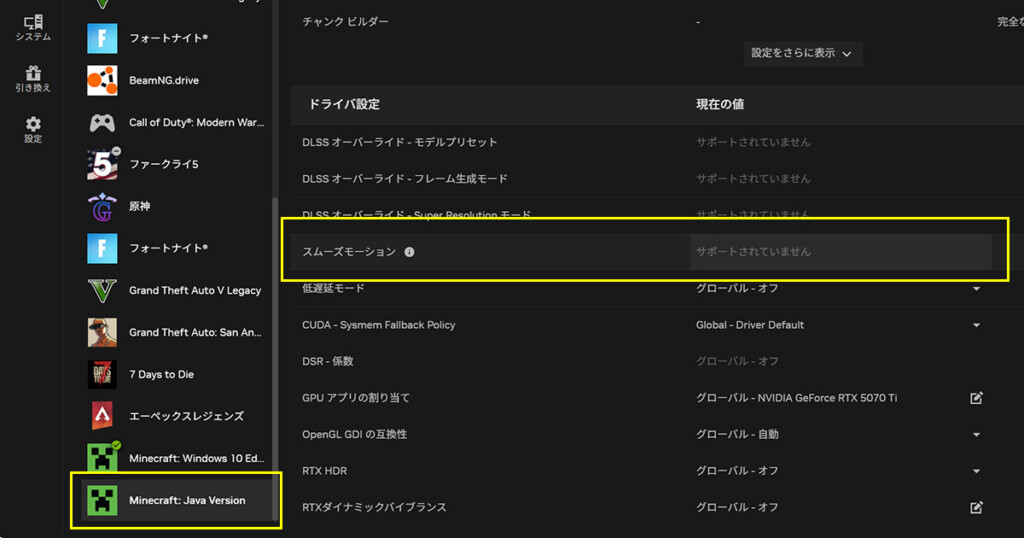Click 低遅延モード setting label

pos(333,289)
